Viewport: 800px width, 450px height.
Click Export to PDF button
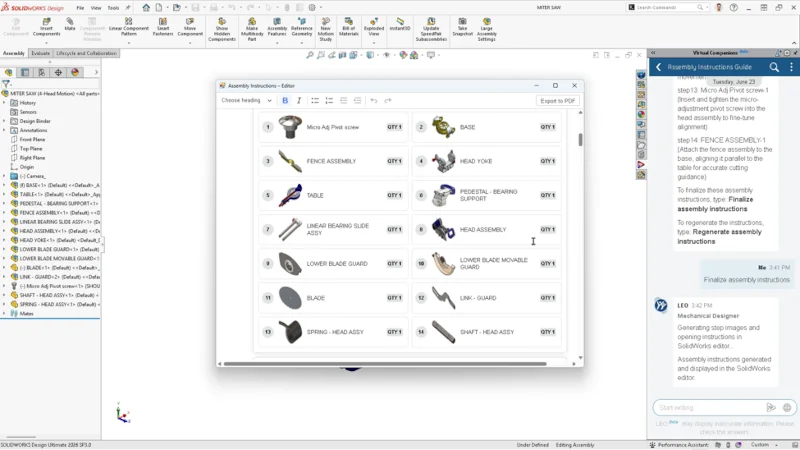click(x=558, y=101)
